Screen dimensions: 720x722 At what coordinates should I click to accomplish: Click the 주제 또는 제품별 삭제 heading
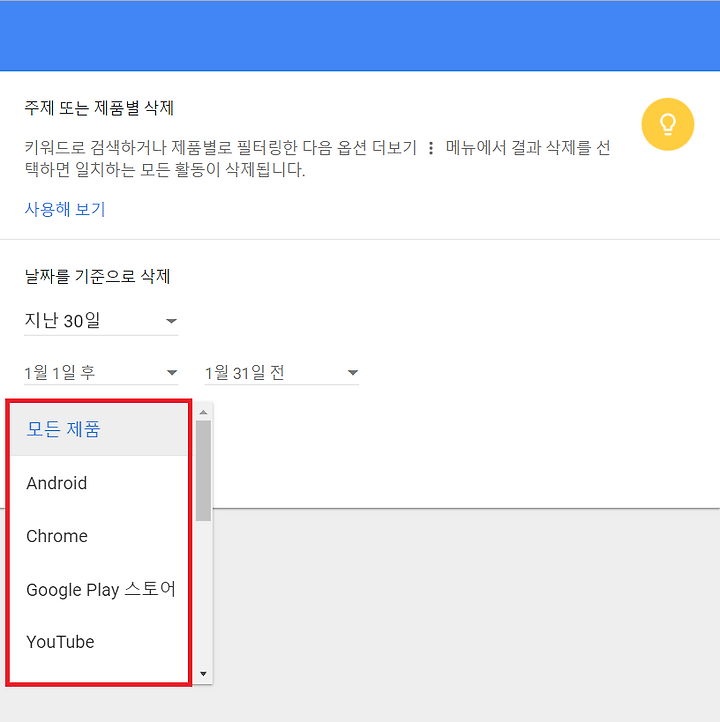(99, 108)
